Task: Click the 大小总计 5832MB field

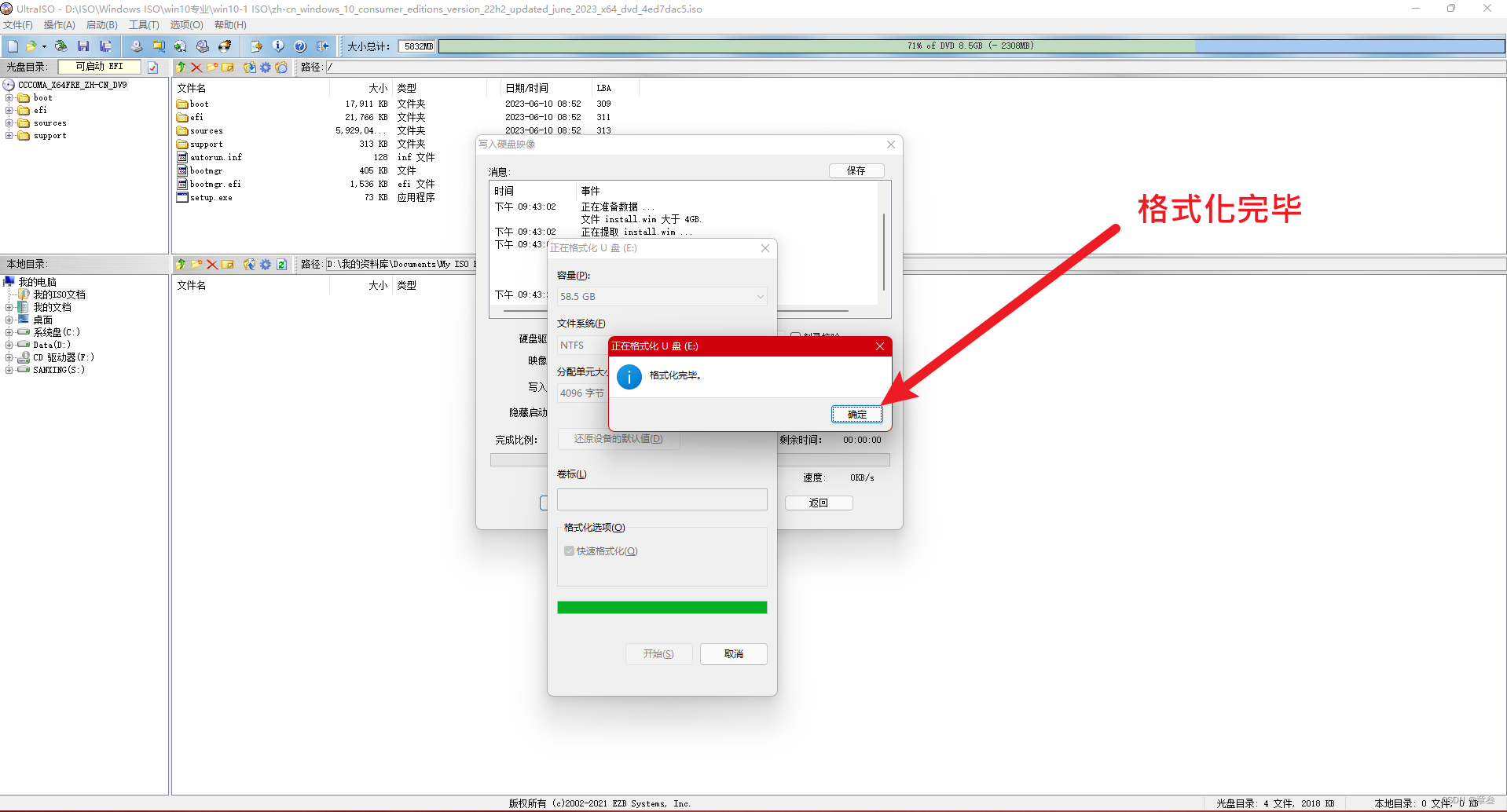Action: pyautogui.click(x=417, y=46)
